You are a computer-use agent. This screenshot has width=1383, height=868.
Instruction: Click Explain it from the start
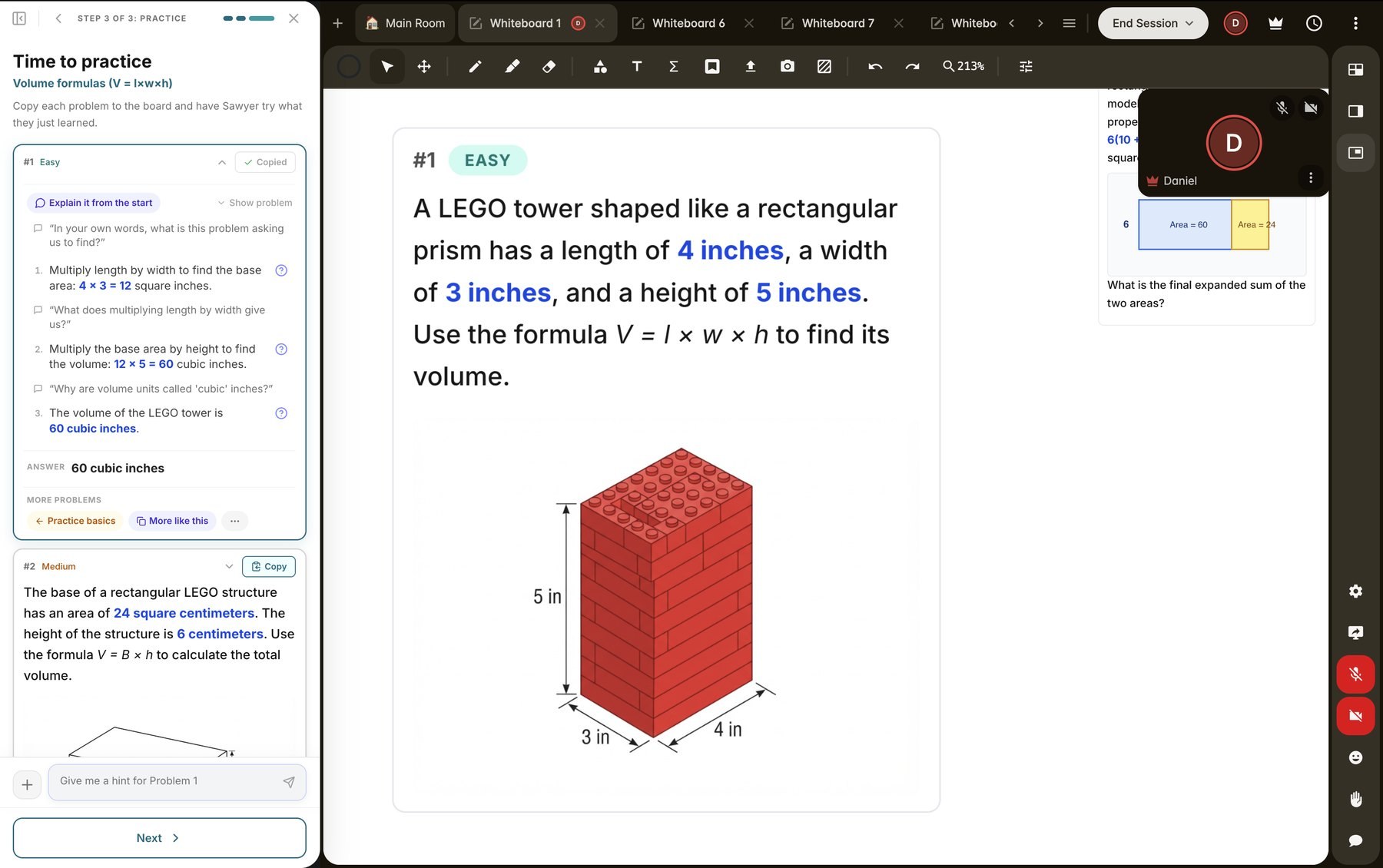click(x=94, y=203)
